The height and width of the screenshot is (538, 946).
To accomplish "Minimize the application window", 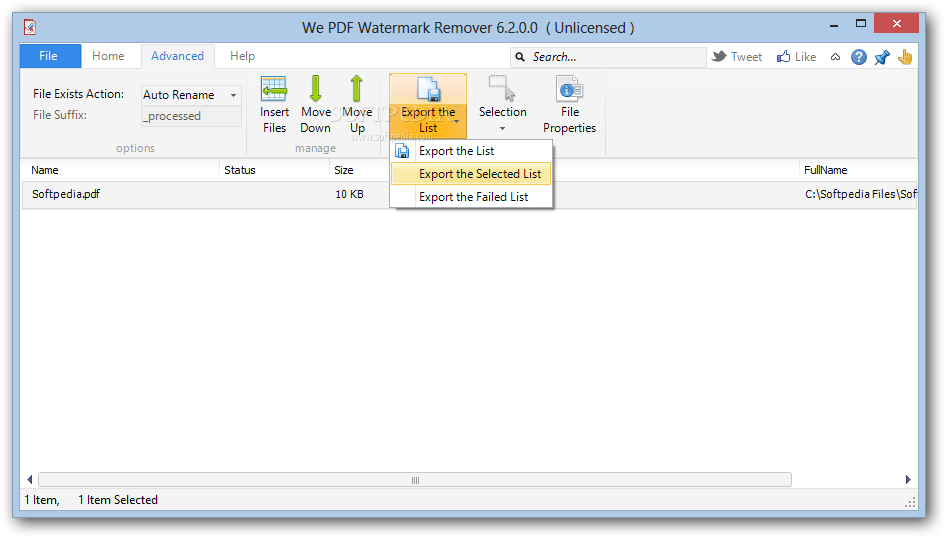I will (x=834, y=25).
